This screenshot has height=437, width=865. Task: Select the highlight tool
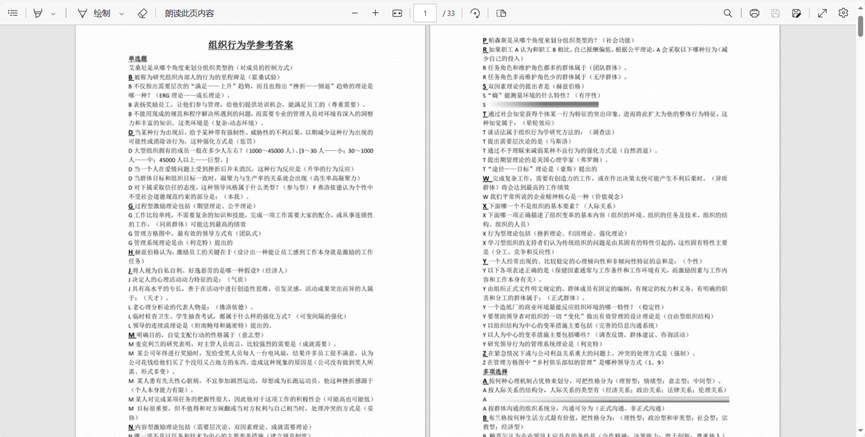pos(38,14)
